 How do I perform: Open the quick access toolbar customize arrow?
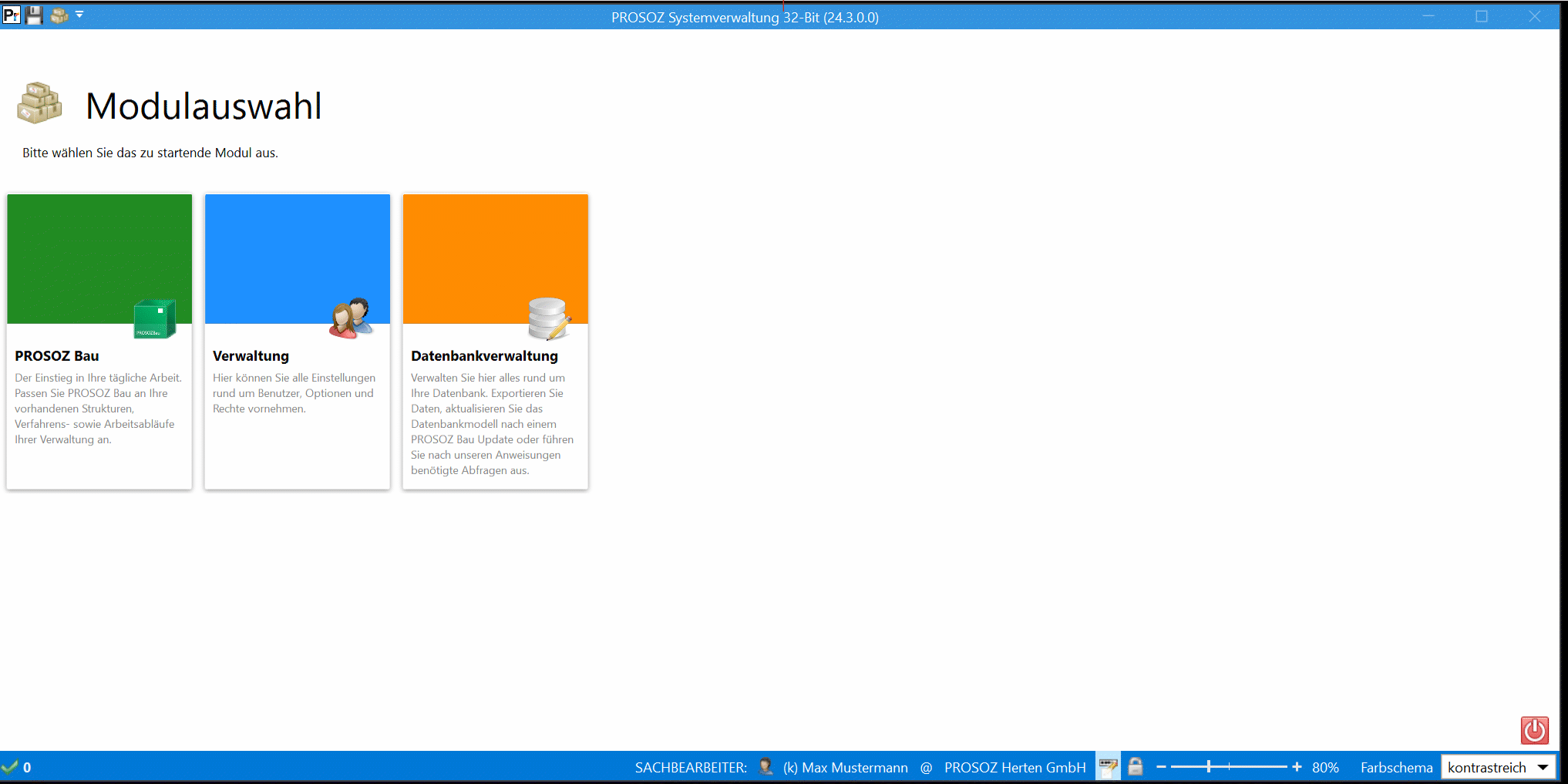79,14
